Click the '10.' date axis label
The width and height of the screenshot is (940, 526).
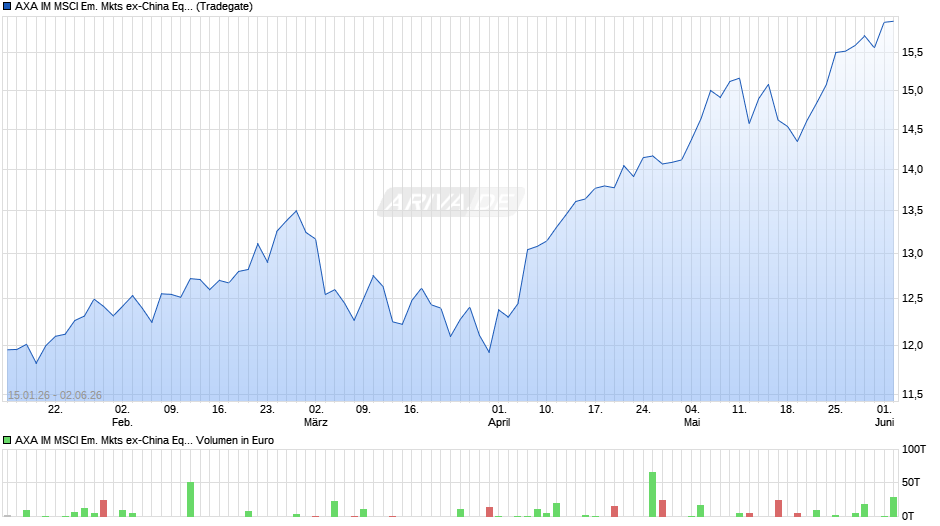(546, 410)
